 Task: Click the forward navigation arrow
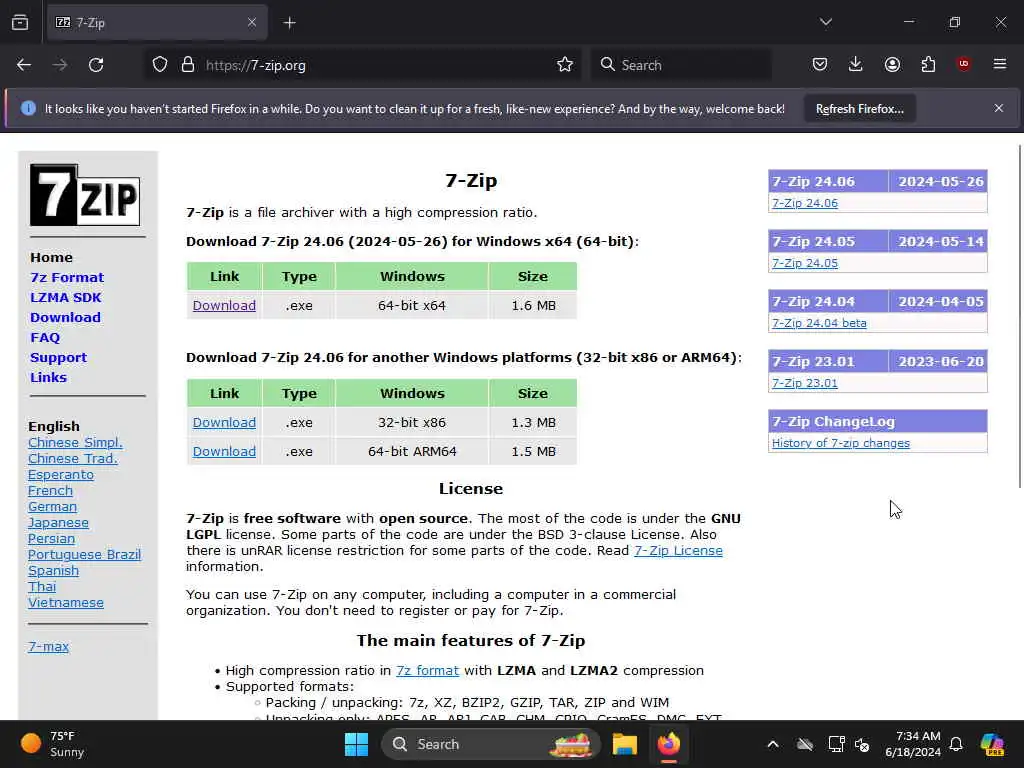point(59,65)
